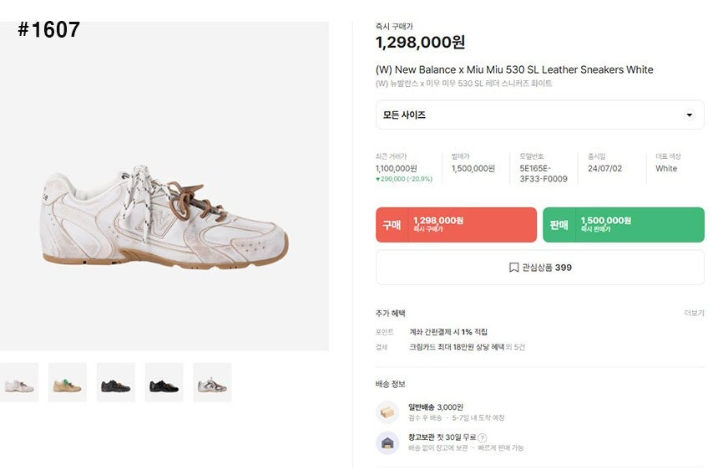Viewport: 718px width, 468px height.
Task: Click the red 구매 buy button
Action: [456, 225]
